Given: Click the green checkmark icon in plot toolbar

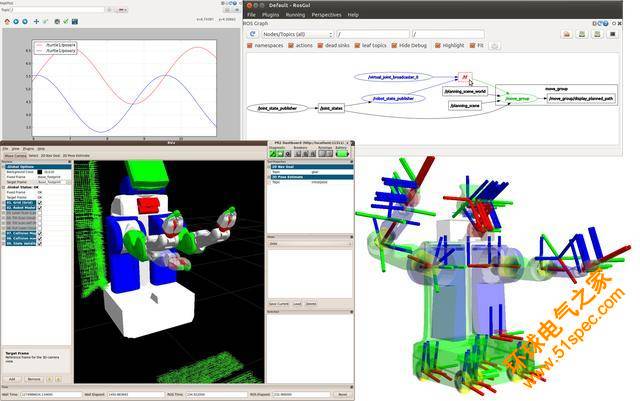Looking at the screenshot, I should [x=66, y=21].
